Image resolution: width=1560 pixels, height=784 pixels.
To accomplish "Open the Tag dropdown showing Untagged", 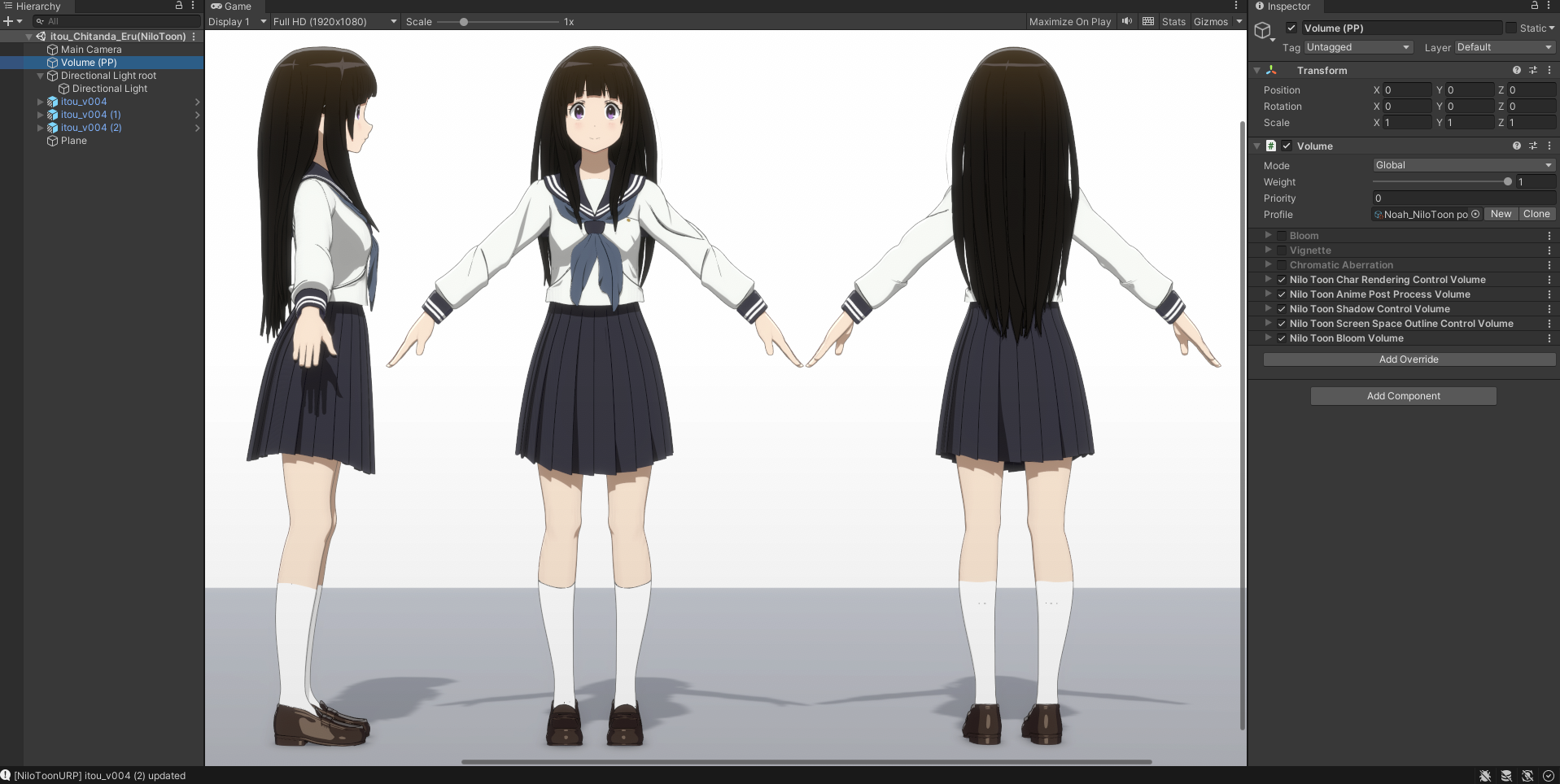I will coord(1358,47).
